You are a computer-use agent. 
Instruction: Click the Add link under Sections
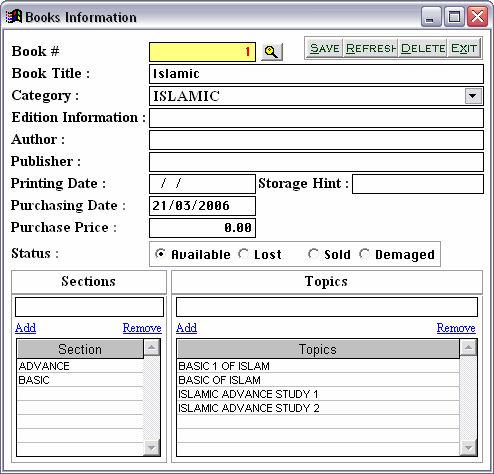point(26,328)
